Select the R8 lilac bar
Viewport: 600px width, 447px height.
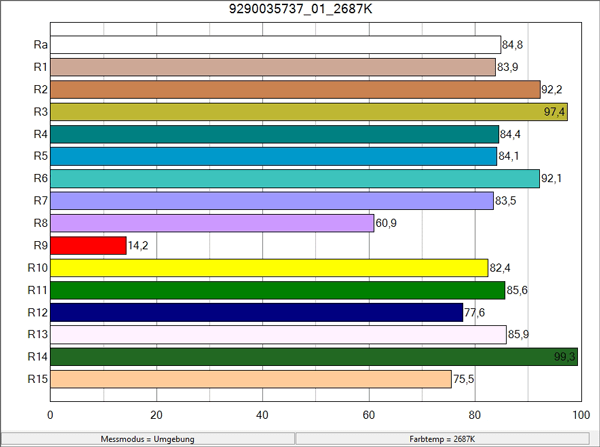click(x=212, y=223)
